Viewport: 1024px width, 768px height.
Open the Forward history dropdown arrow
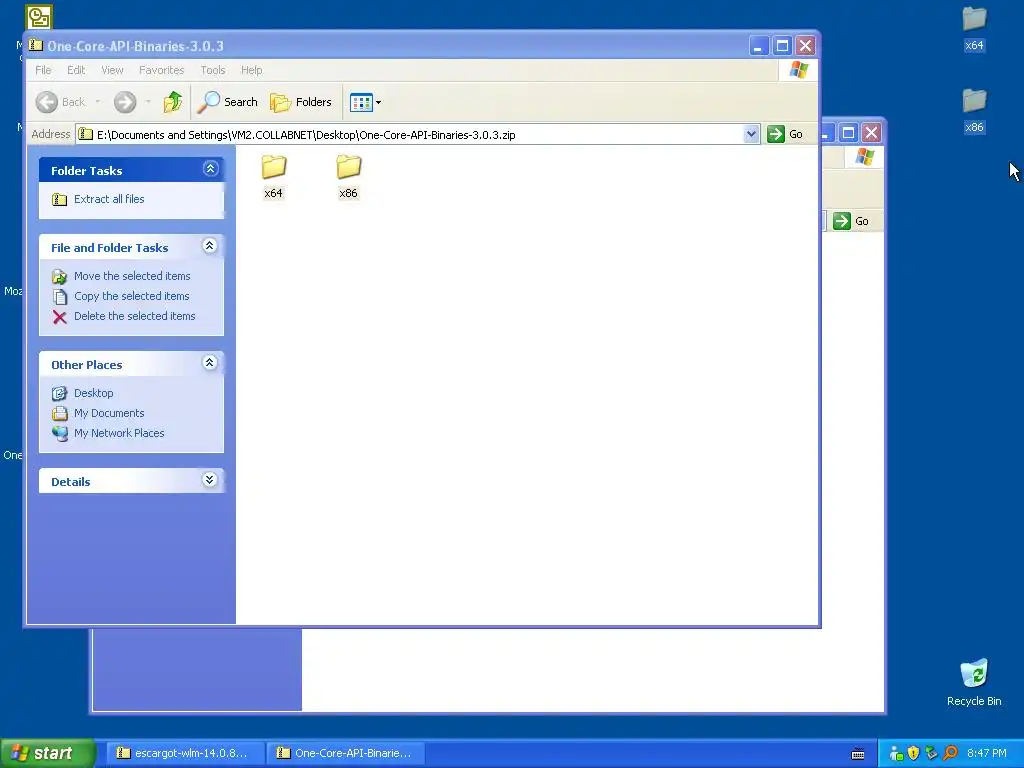pos(148,102)
